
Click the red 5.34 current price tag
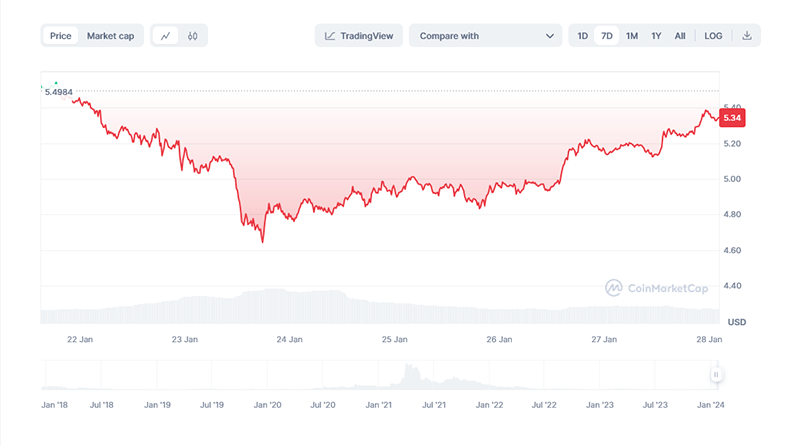(x=732, y=118)
